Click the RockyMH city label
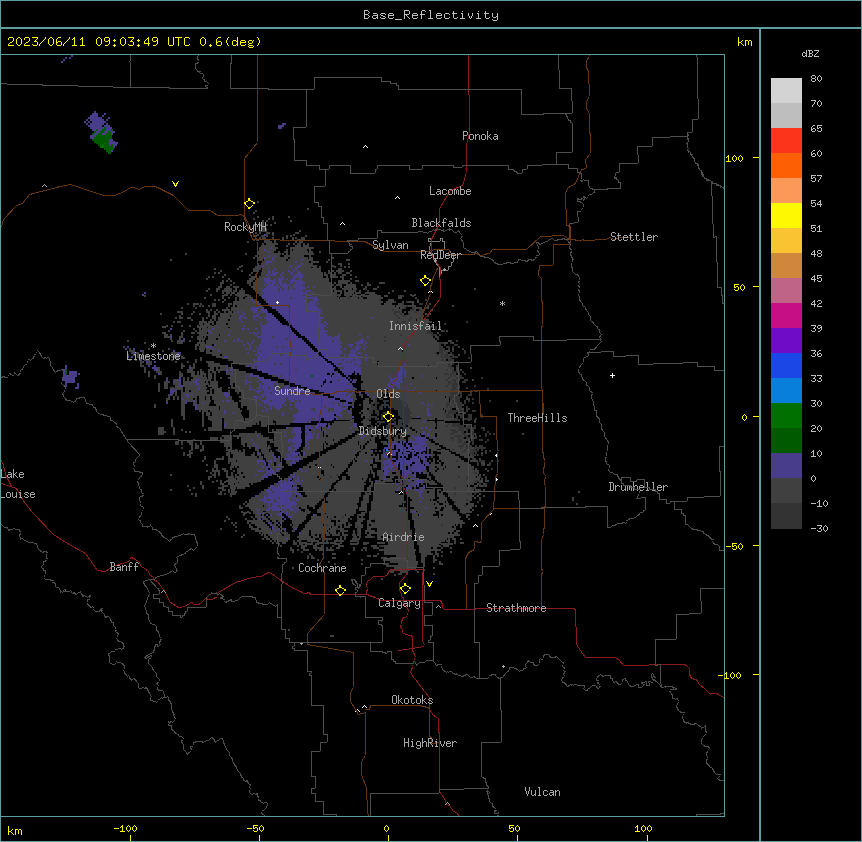 [x=245, y=227]
